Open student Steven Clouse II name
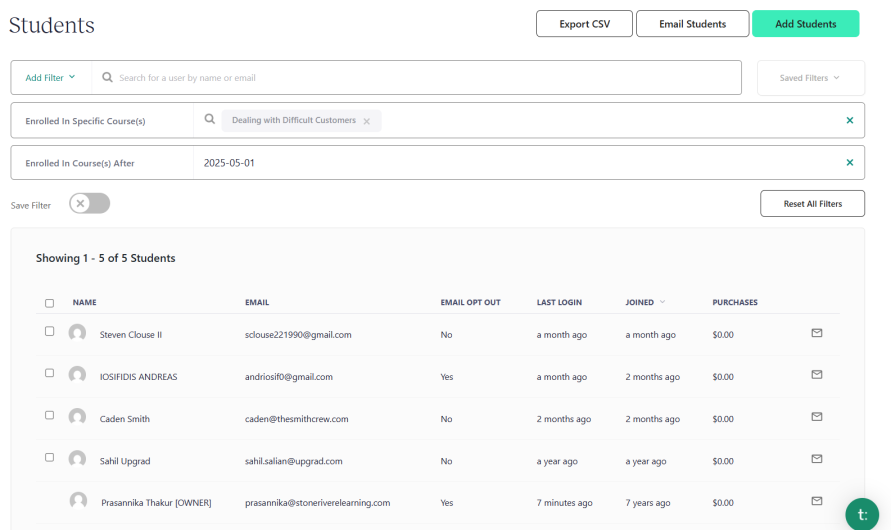The height and width of the screenshot is (530, 891). [x=131, y=335]
